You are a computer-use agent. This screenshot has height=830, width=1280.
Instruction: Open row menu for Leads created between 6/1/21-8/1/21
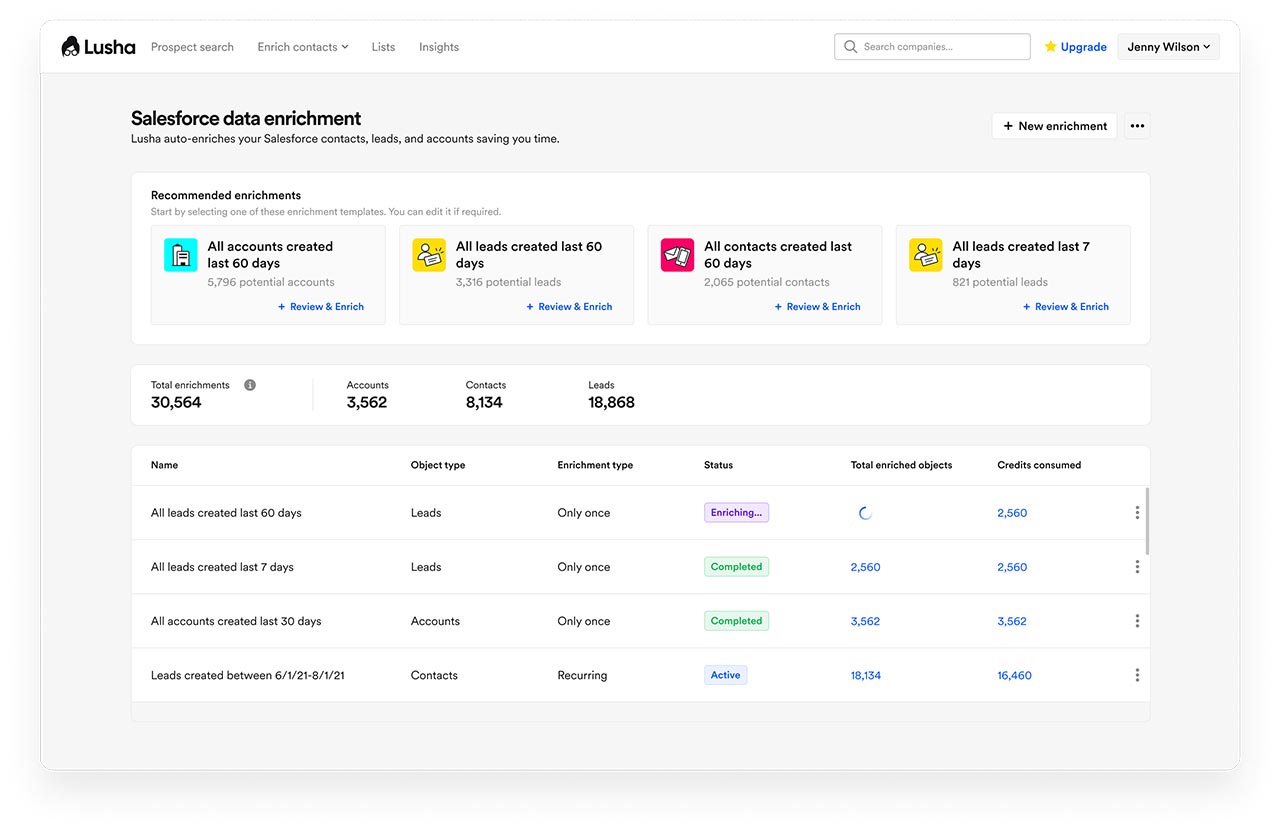point(1137,675)
